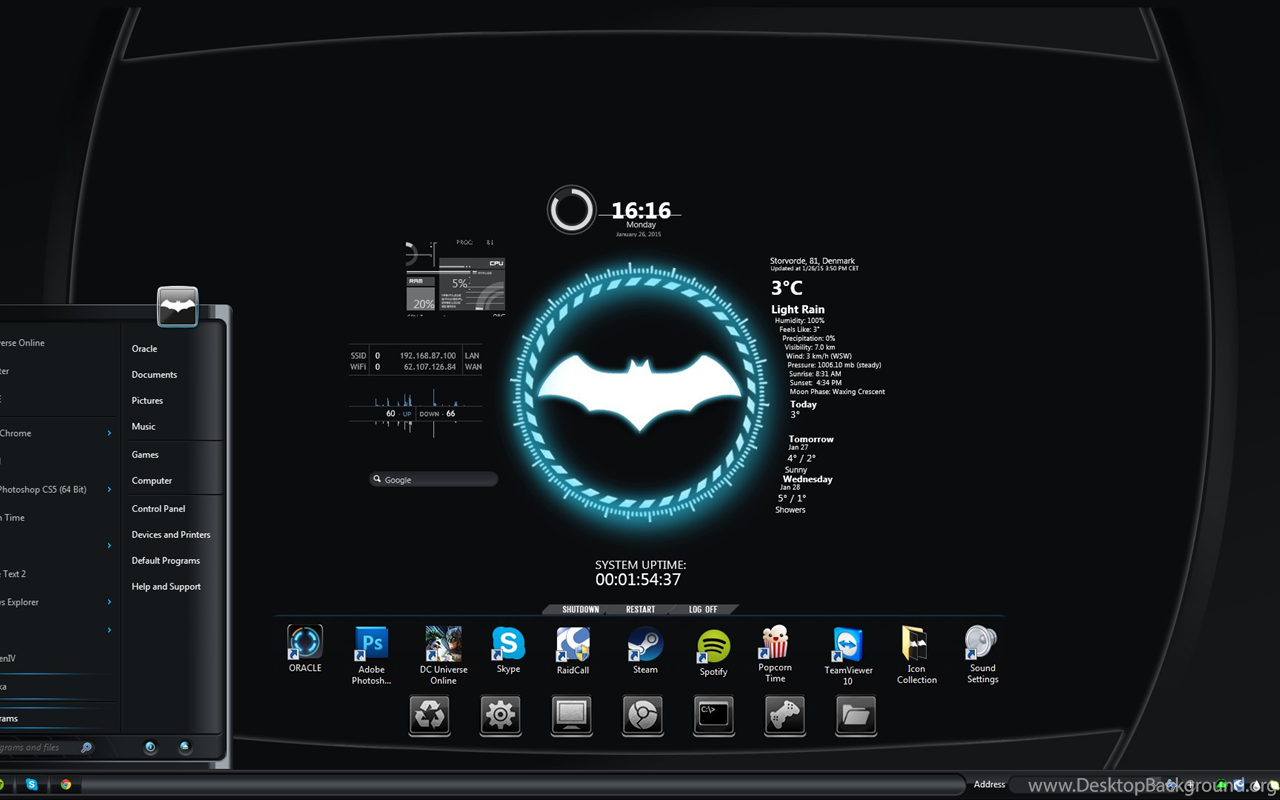Viewport: 1280px width, 800px height.
Task: Launch Skype from the desktop shortcut row
Action: [508, 650]
